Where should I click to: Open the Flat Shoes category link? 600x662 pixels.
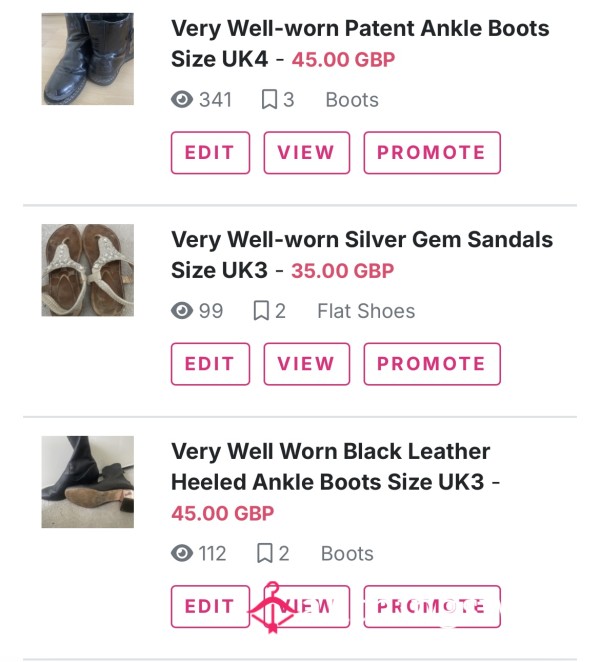coord(366,311)
